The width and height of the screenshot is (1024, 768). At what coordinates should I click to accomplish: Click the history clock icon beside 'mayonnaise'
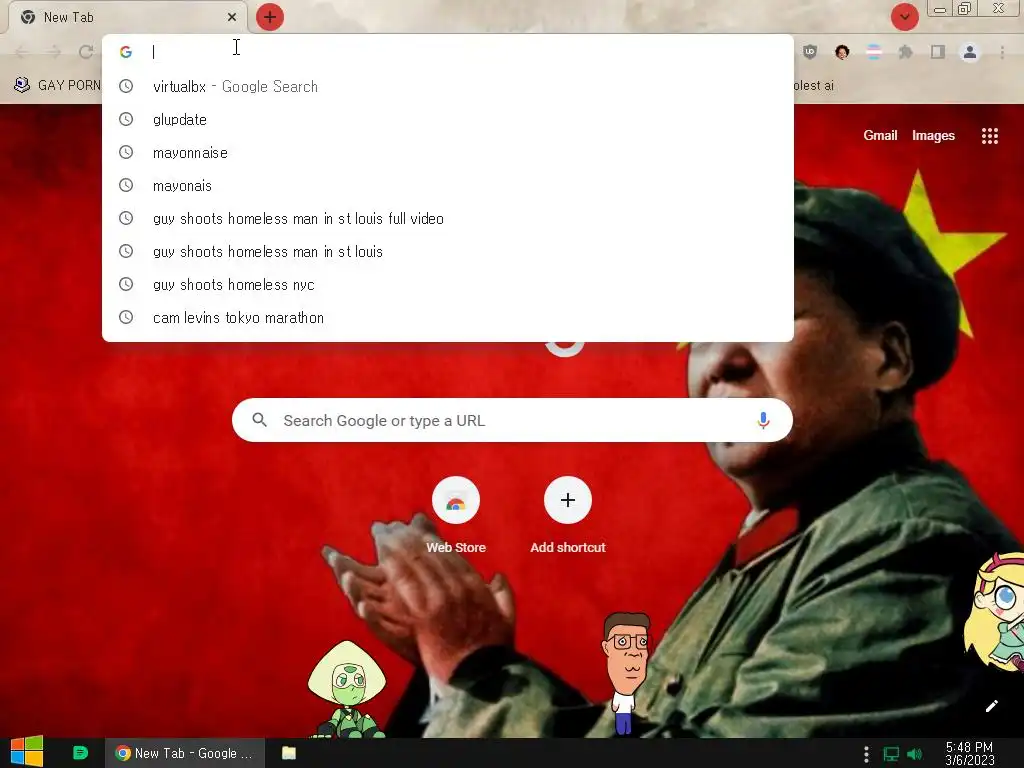126,152
